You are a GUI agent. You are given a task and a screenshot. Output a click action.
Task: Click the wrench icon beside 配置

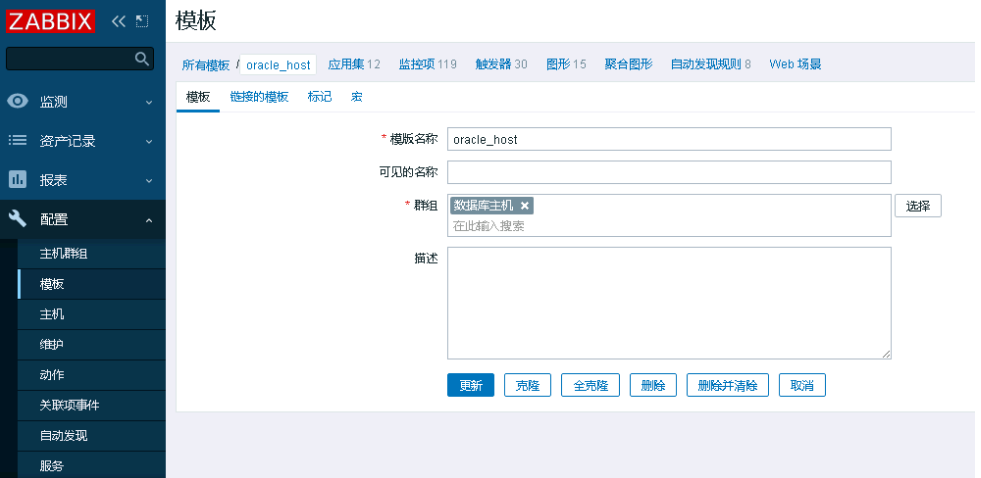click(18, 219)
